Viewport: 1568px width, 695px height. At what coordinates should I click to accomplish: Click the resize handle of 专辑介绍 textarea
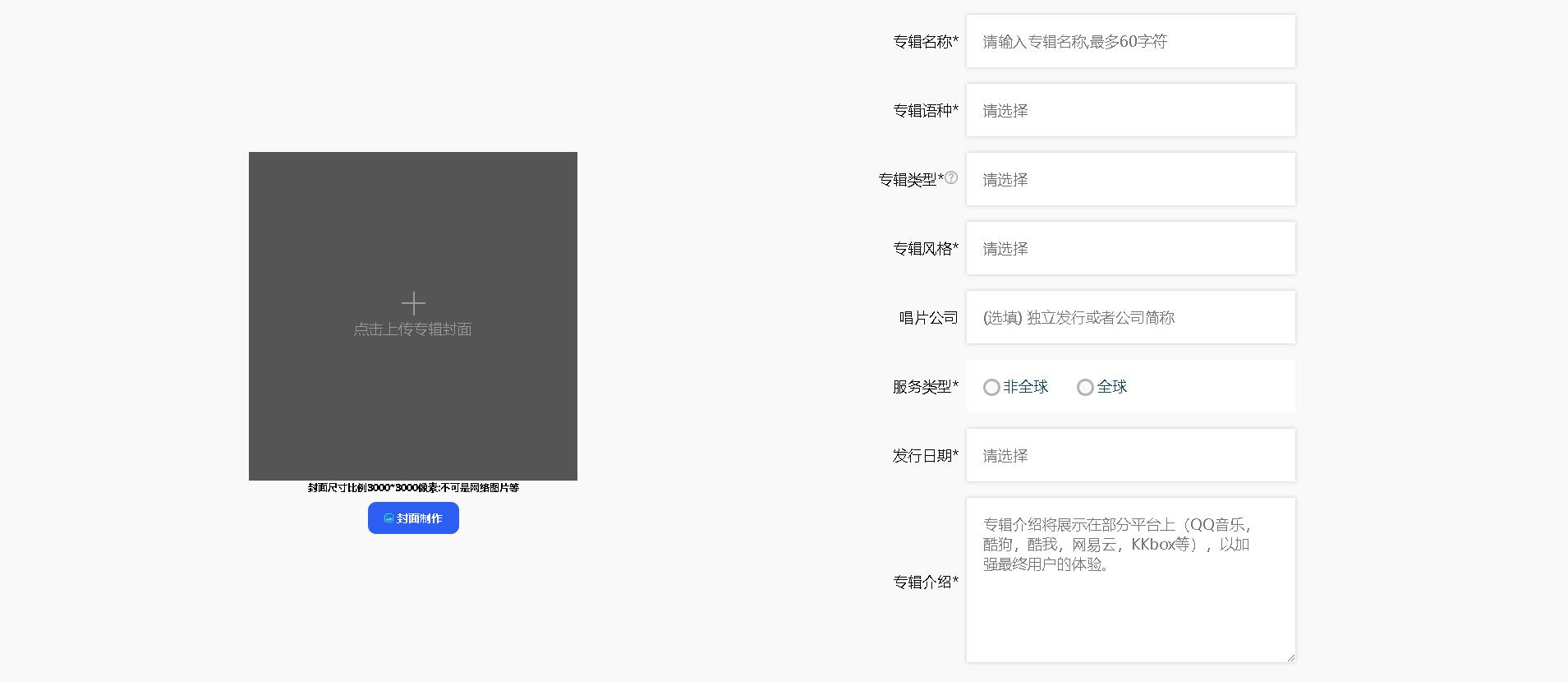tap(1290, 657)
